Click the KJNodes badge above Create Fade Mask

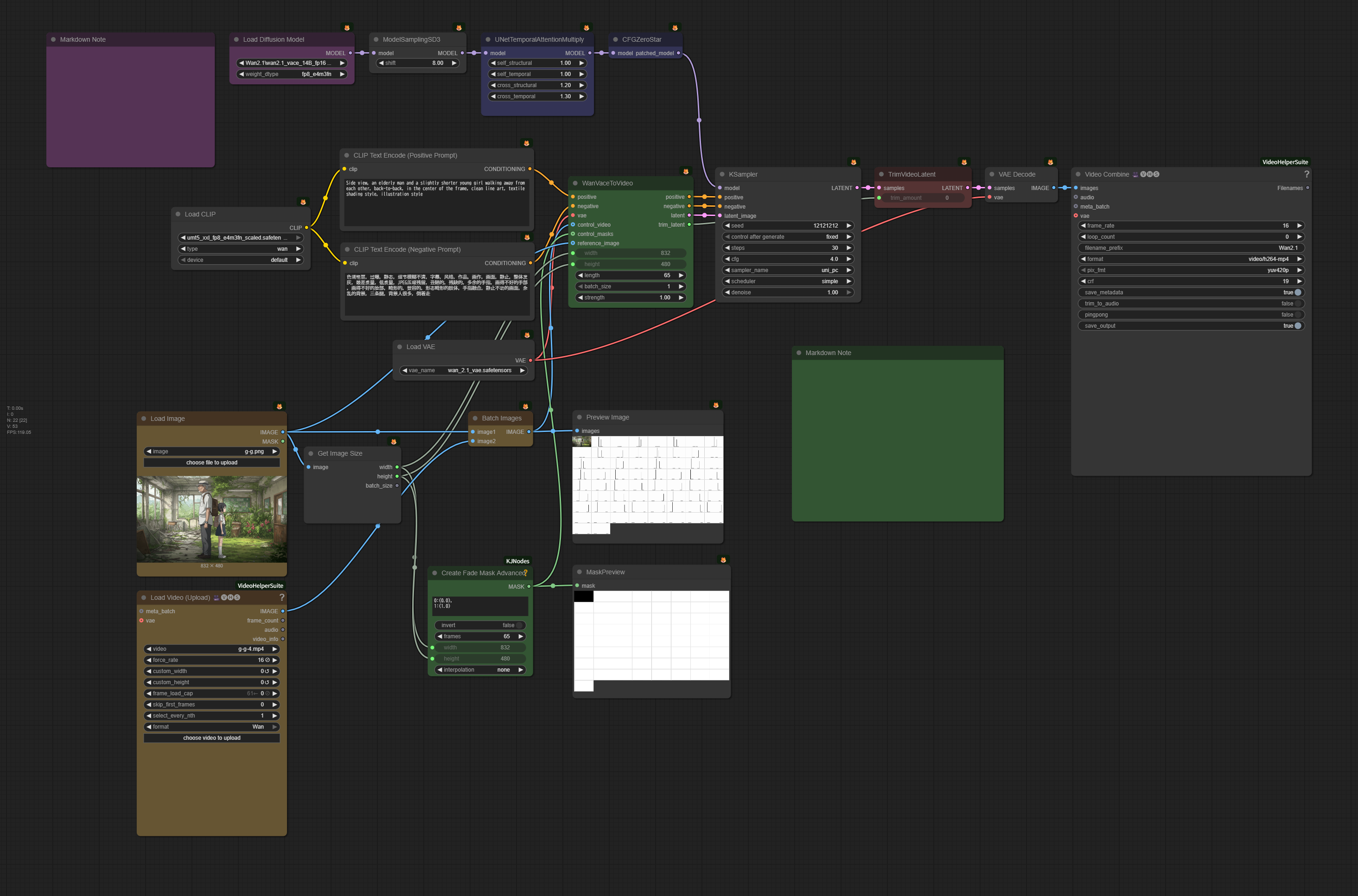click(517, 561)
